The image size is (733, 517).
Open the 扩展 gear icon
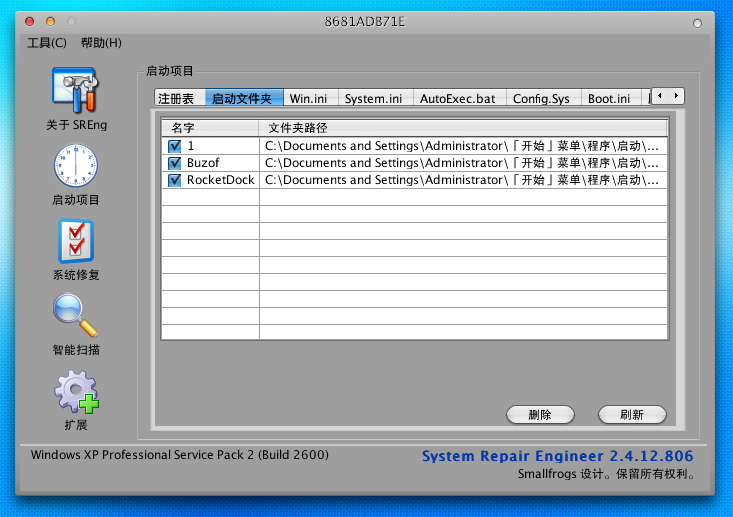pyautogui.click(x=76, y=391)
